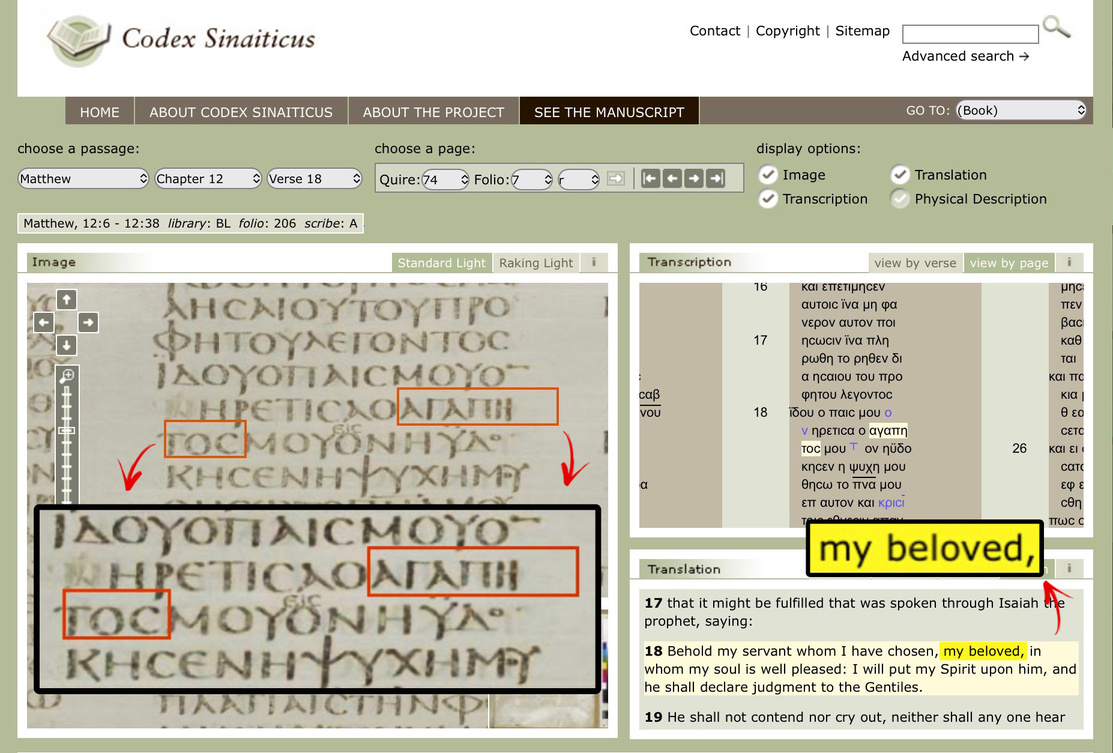1113x753 pixels.
Task: Switch to Standard Light tab
Action: click(442, 263)
